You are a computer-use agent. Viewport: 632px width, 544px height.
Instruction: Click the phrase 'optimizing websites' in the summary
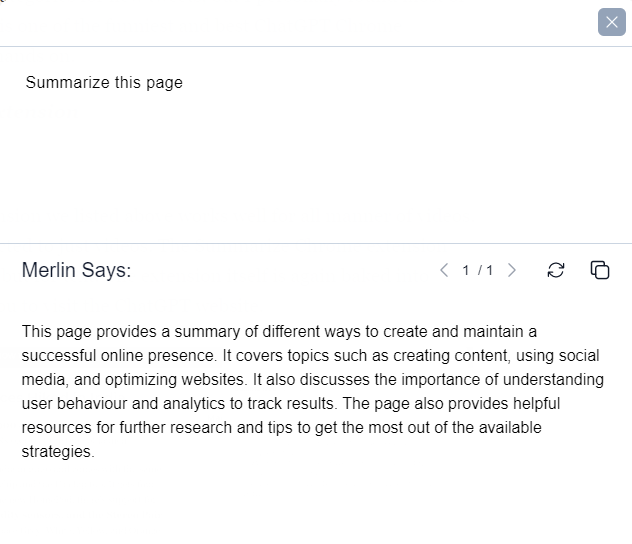coord(174,380)
